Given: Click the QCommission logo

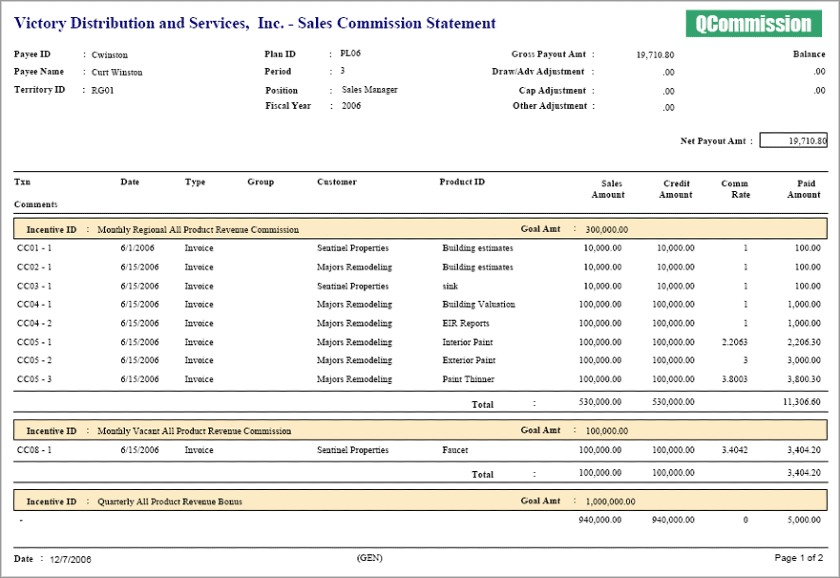Looking at the screenshot, I should click(x=753, y=24).
